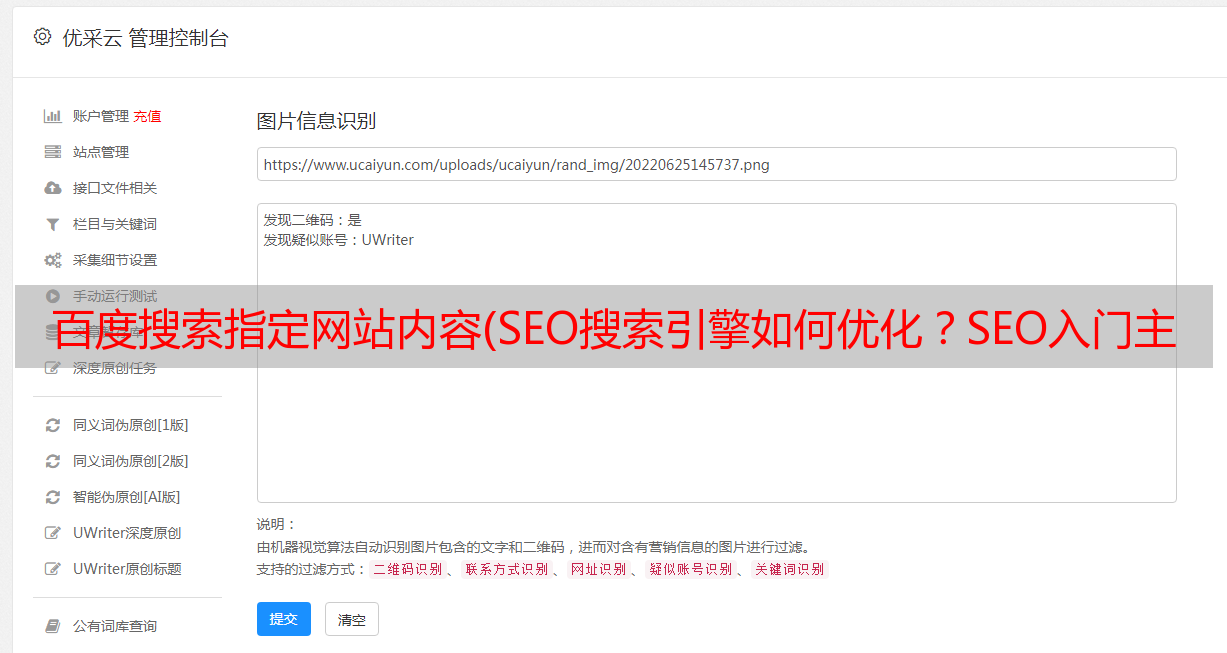The height and width of the screenshot is (653, 1227).
Task: Click the UWriter深度原创 edit icon
Action: click(53, 533)
